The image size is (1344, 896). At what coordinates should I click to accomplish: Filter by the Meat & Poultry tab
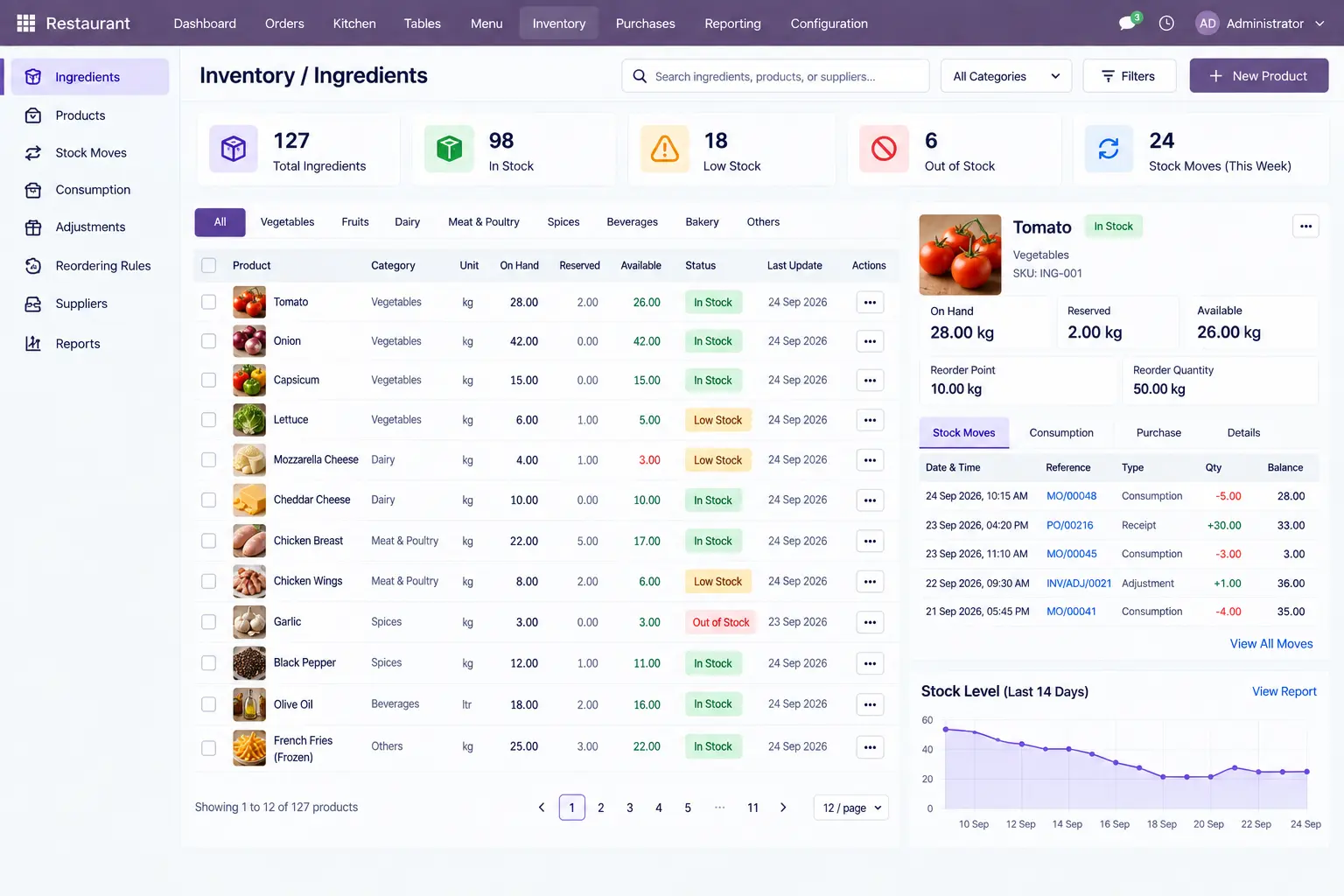coord(484,222)
